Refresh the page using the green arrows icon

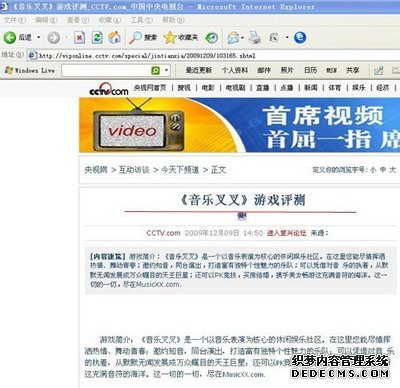(97, 38)
